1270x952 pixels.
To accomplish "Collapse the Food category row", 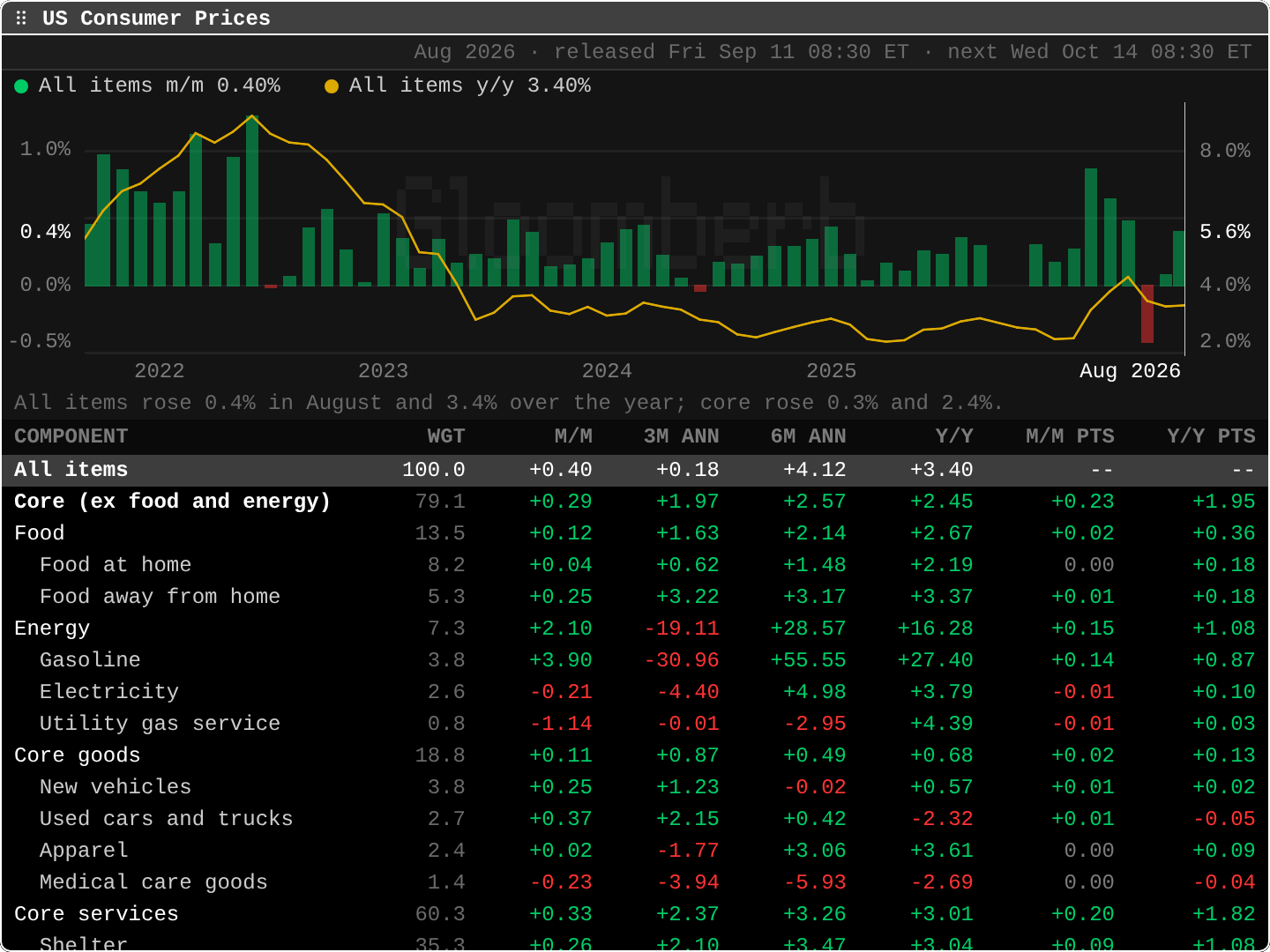I will [635, 533].
